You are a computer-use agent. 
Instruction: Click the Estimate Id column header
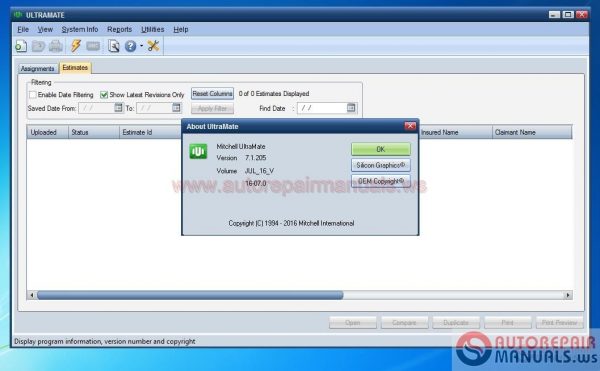click(150, 132)
